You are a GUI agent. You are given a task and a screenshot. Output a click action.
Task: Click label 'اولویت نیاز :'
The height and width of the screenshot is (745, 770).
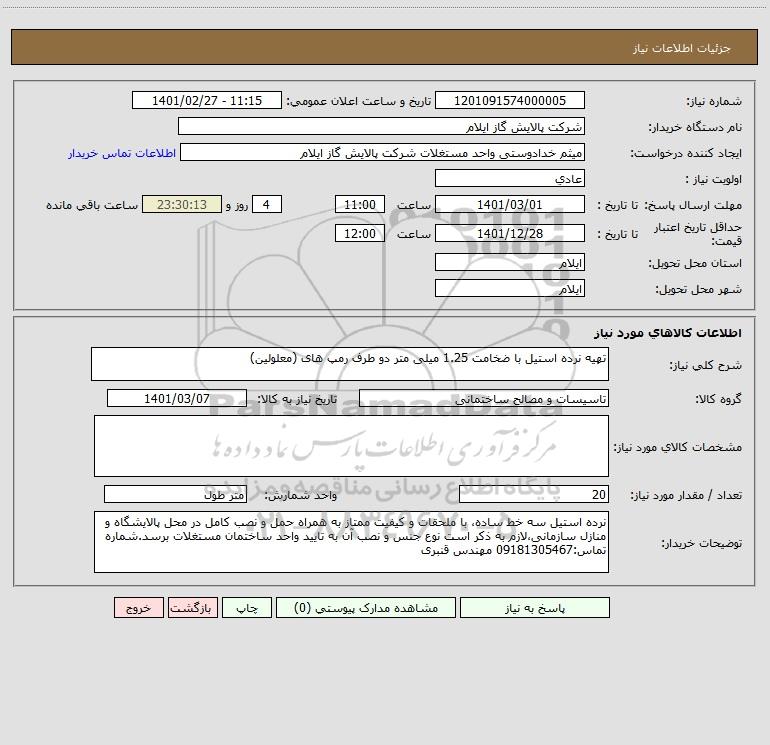tap(714, 180)
